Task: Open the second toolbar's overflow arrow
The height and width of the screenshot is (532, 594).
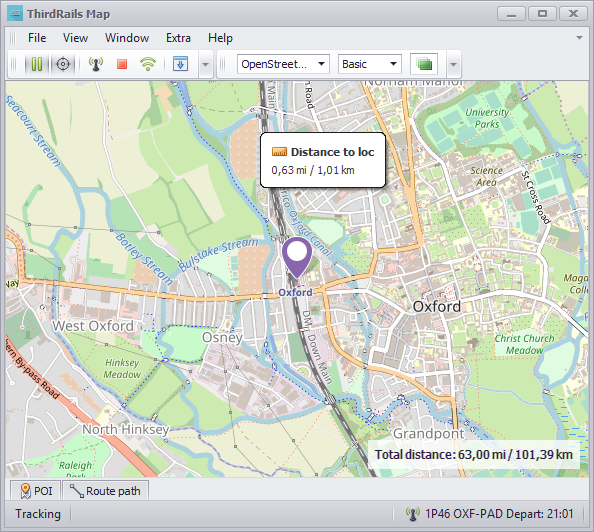Action: coord(453,64)
